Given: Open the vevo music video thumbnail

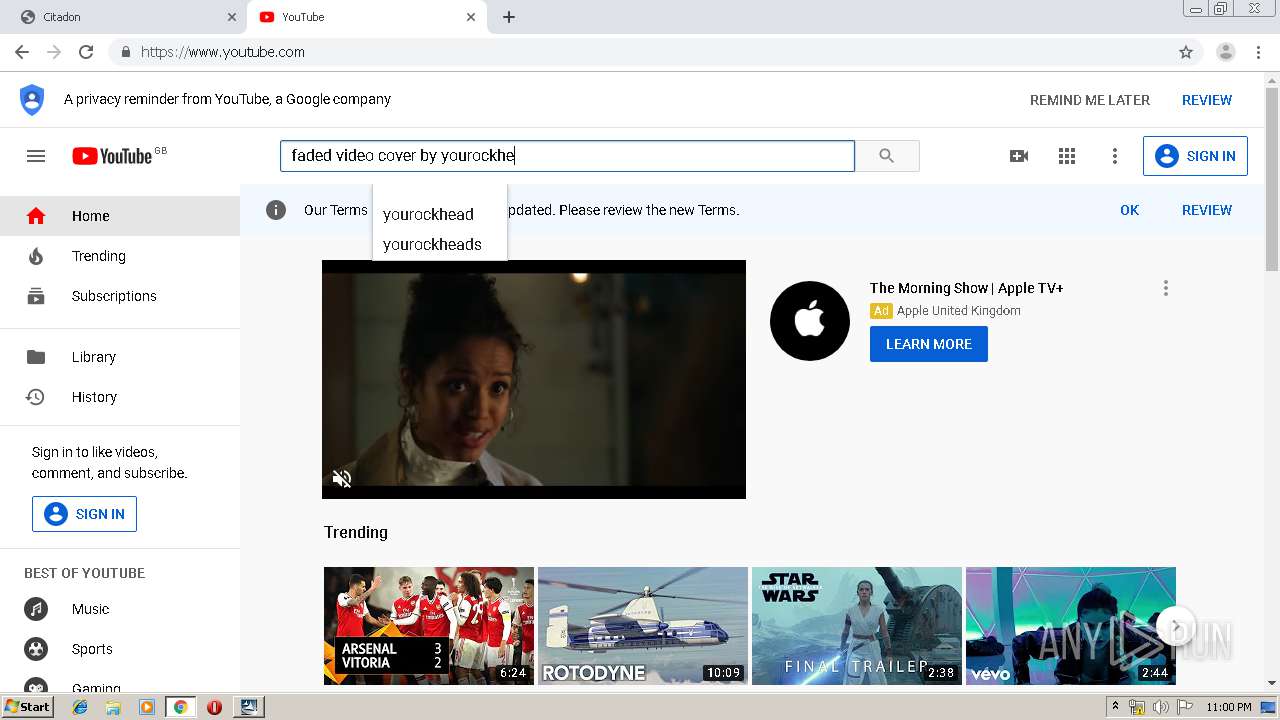Looking at the screenshot, I should (x=1071, y=626).
